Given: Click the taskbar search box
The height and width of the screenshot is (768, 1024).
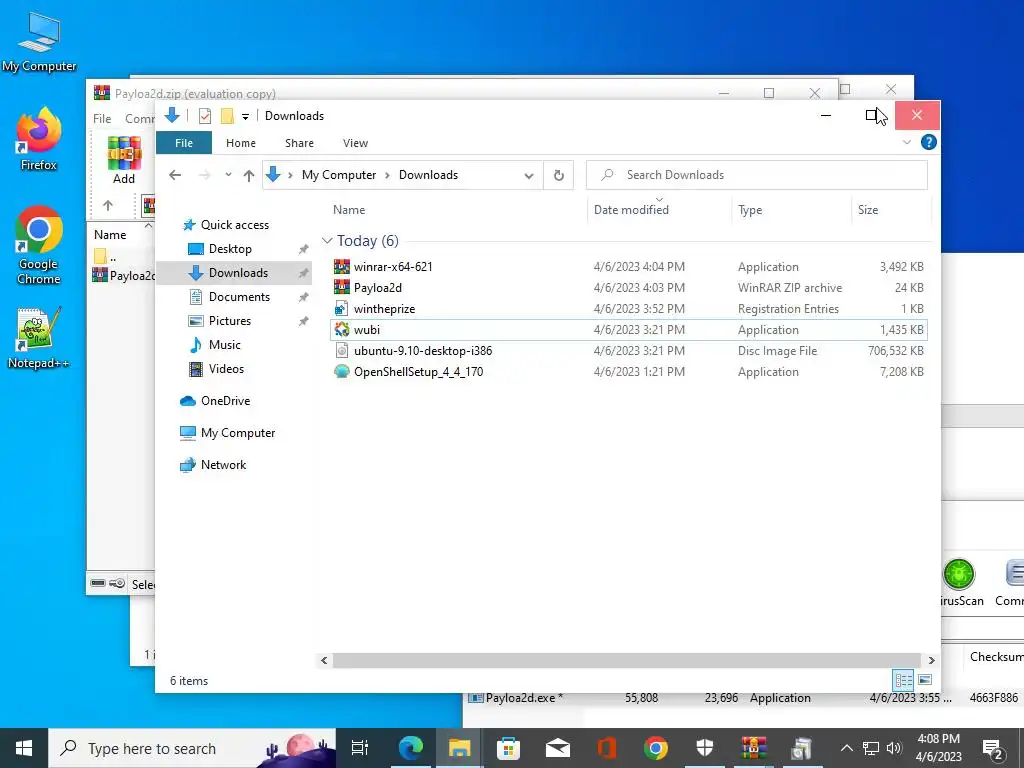Looking at the screenshot, I should [x=192, y=748].
